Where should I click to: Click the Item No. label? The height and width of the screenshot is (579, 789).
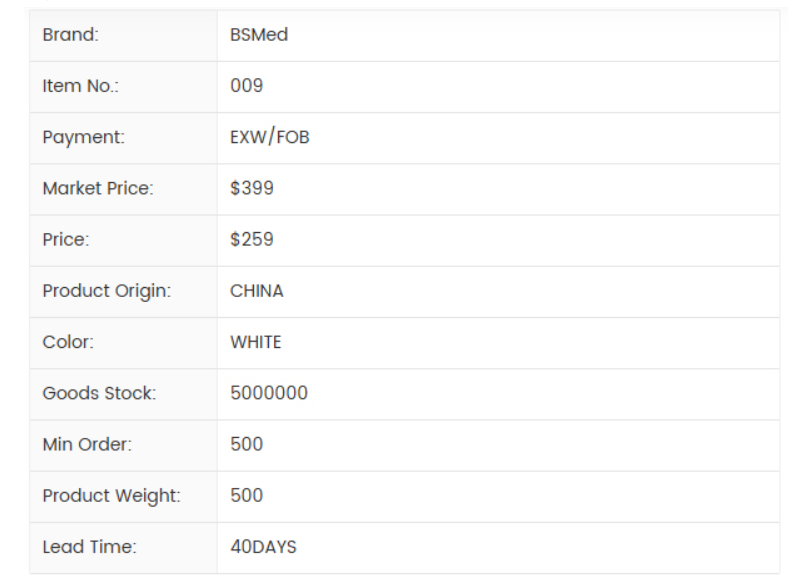80,86
